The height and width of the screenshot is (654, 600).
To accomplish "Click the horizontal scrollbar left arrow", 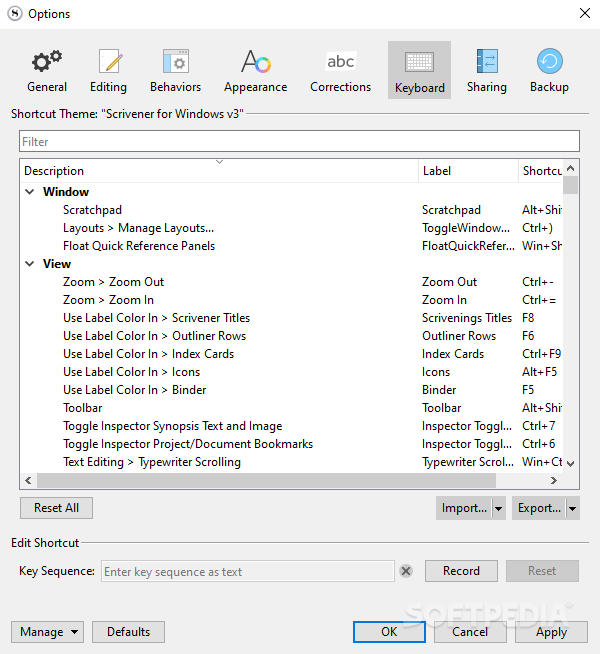I will click(x=28, y=480).
